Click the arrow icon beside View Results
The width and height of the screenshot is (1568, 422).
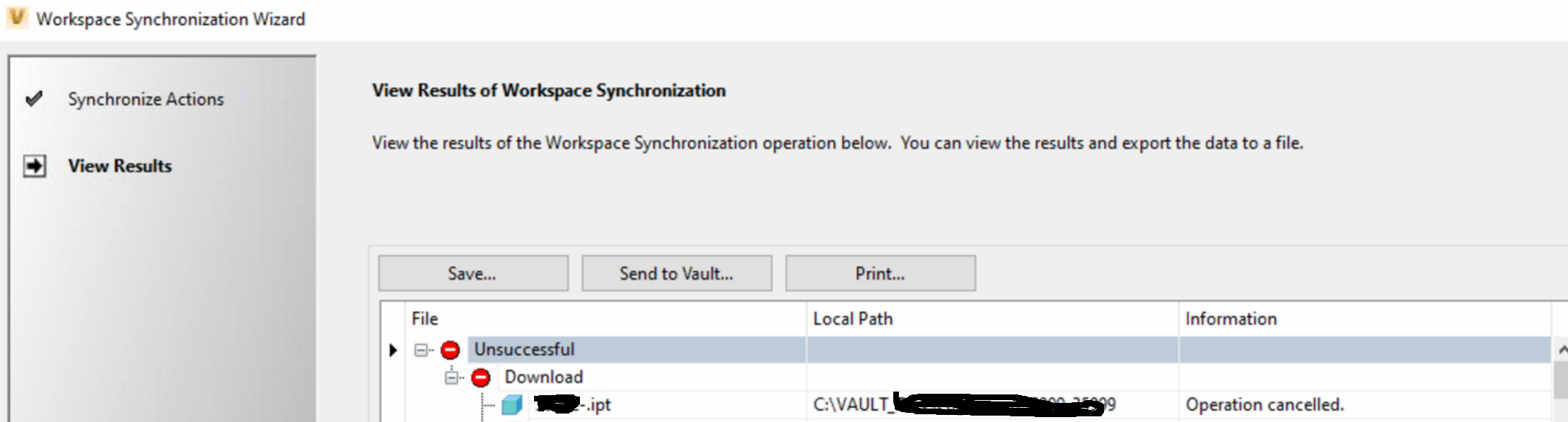[34, 166]
